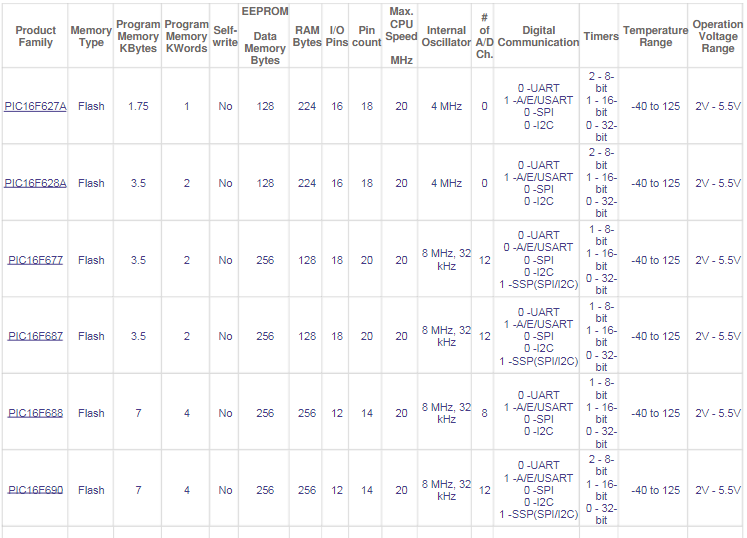Screen dimensions: 747x538
Task: Open the PIC16F677 product link
Action: [35, 260]
